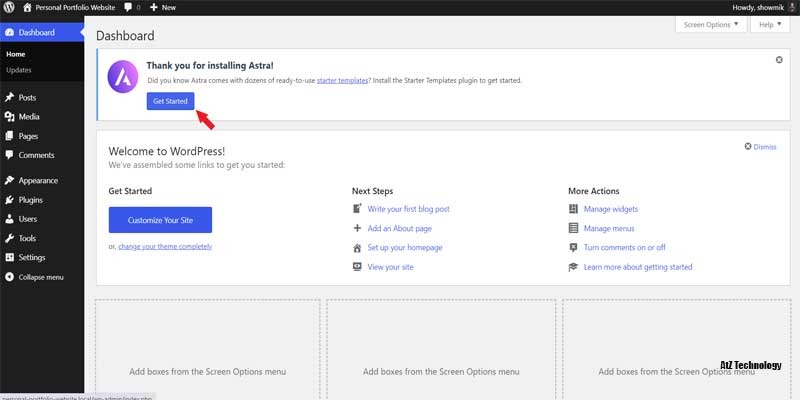
Task: Open Write your first blog post
Action: click(x=409, y=209)
